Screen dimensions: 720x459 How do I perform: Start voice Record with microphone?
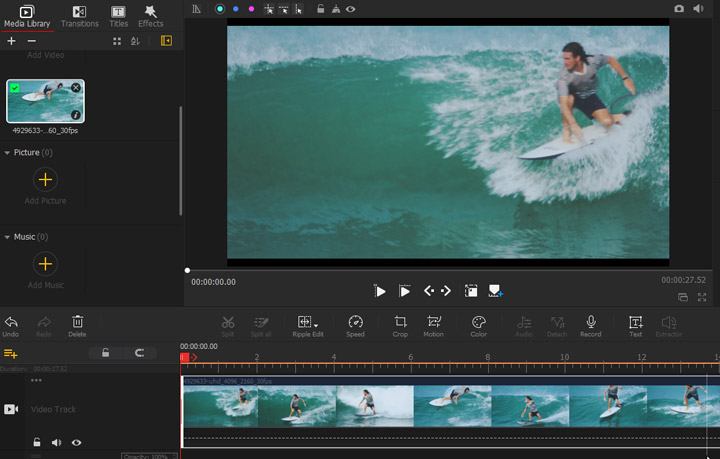[x=591, y=326]
